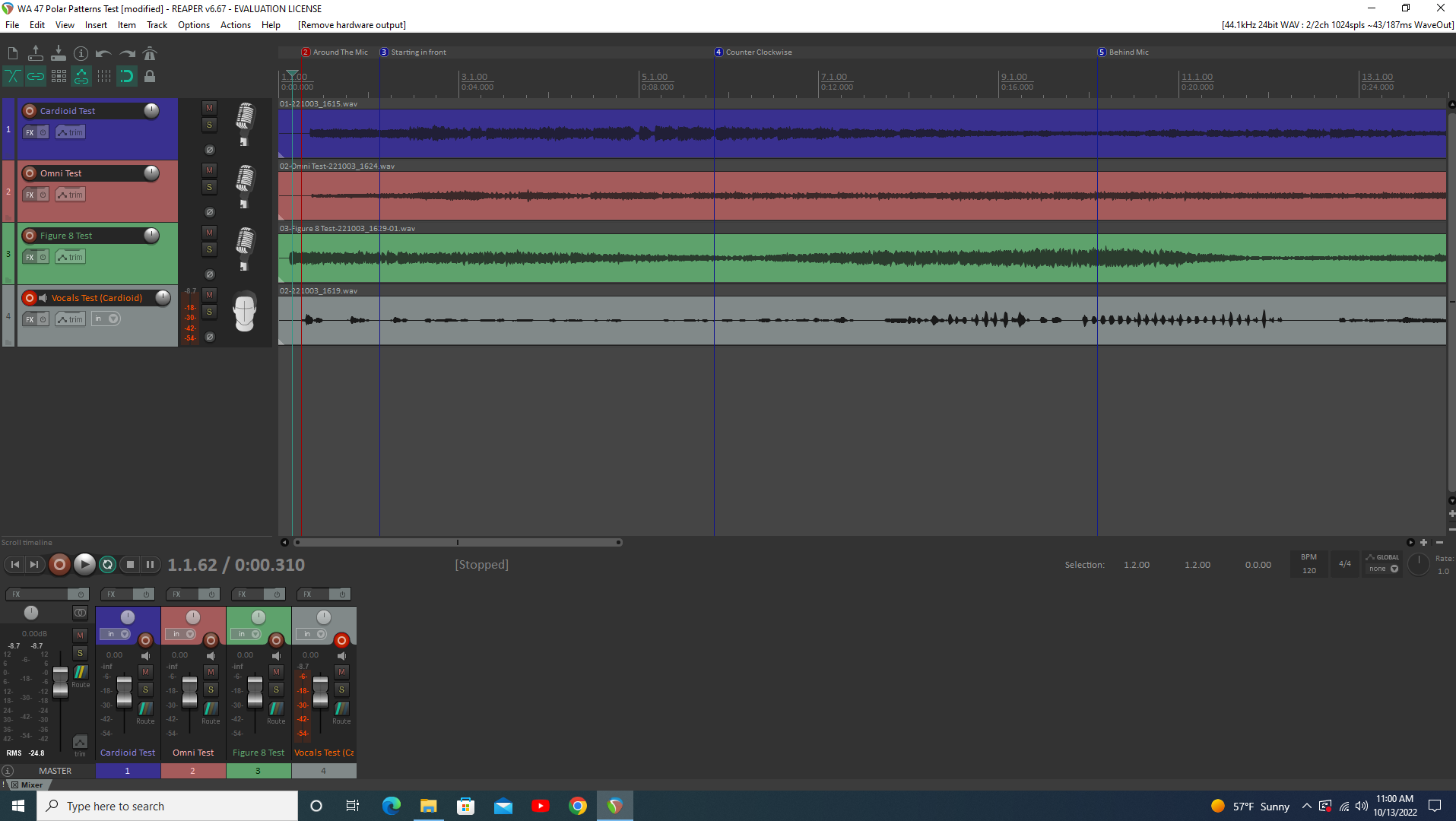
Task: Toggle item grouping link icon
Action: tap(36, 76)
